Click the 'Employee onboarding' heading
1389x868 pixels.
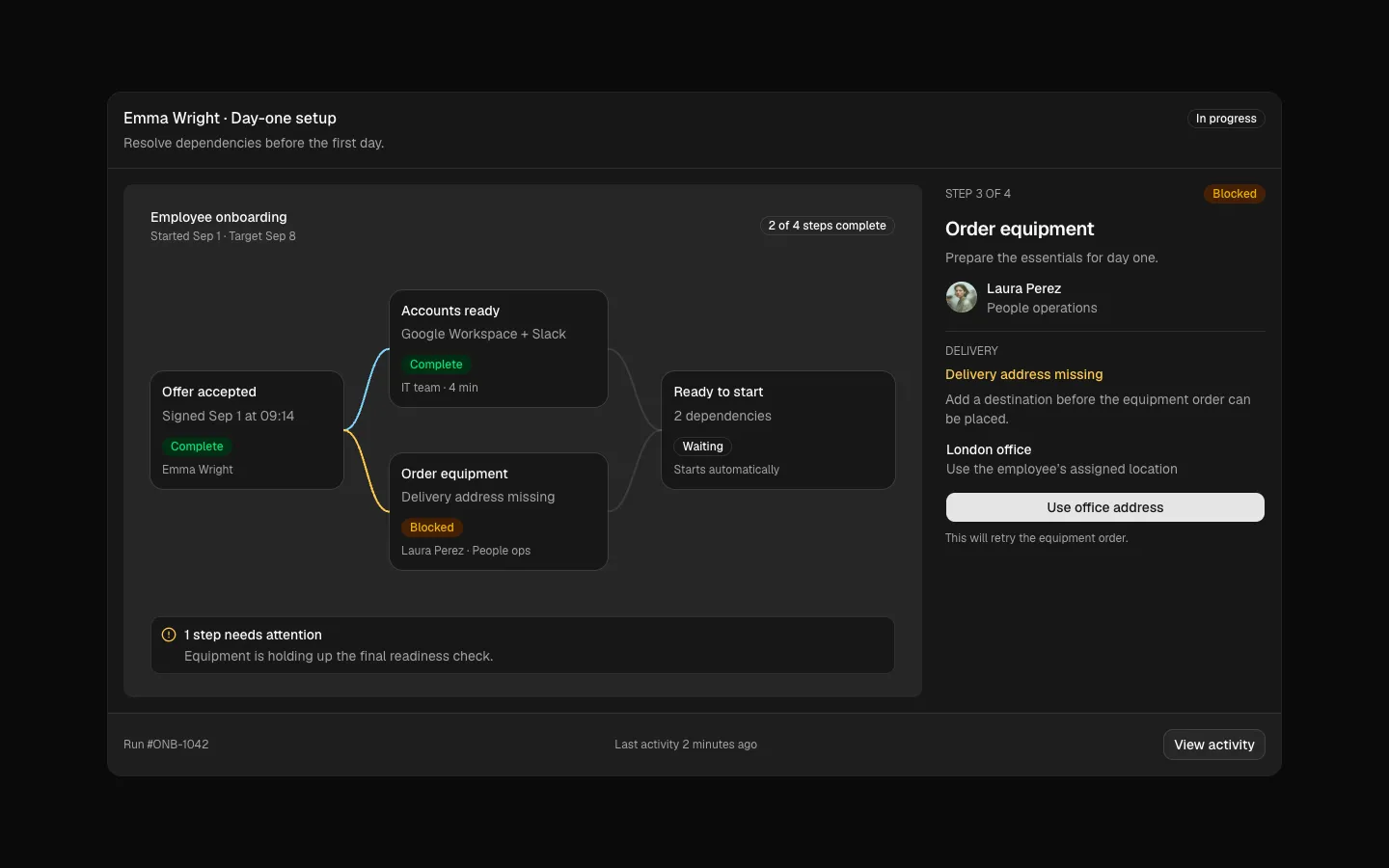click(x=219, y=217)
